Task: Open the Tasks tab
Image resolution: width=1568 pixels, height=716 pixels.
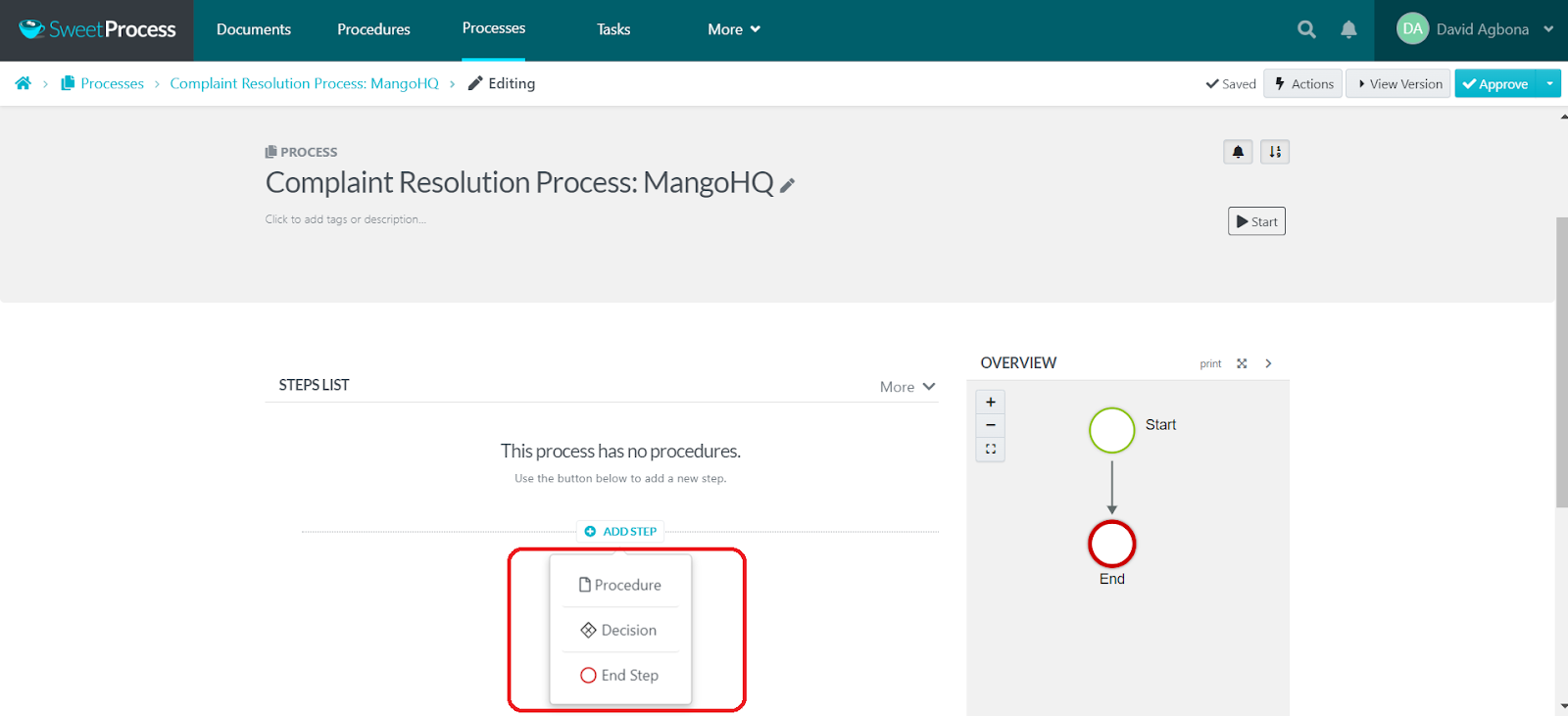Action: 613,29
